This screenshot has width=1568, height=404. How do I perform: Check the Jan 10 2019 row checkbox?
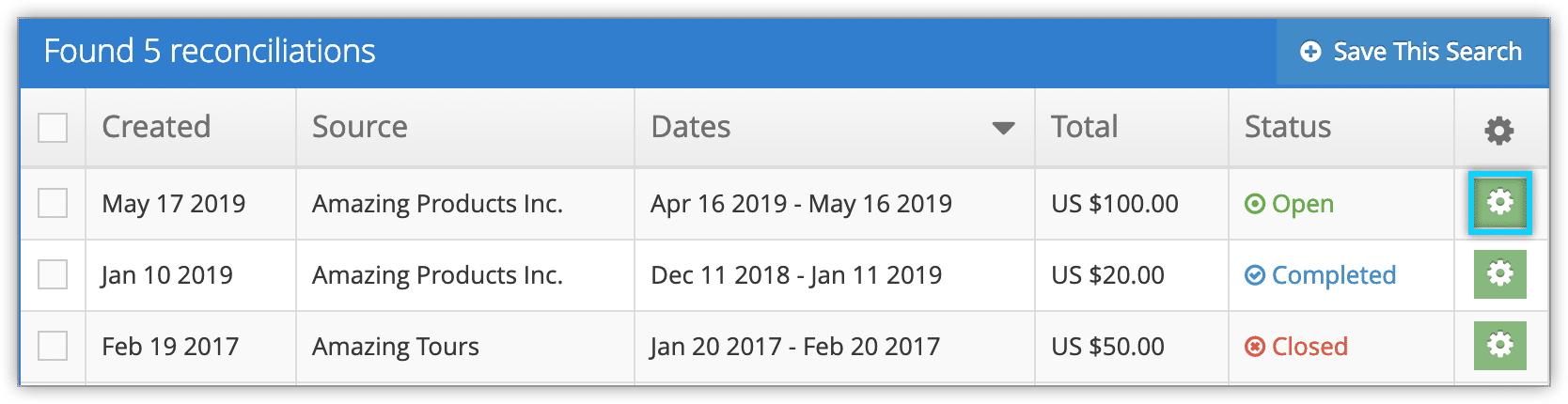(x=53, y=274)
